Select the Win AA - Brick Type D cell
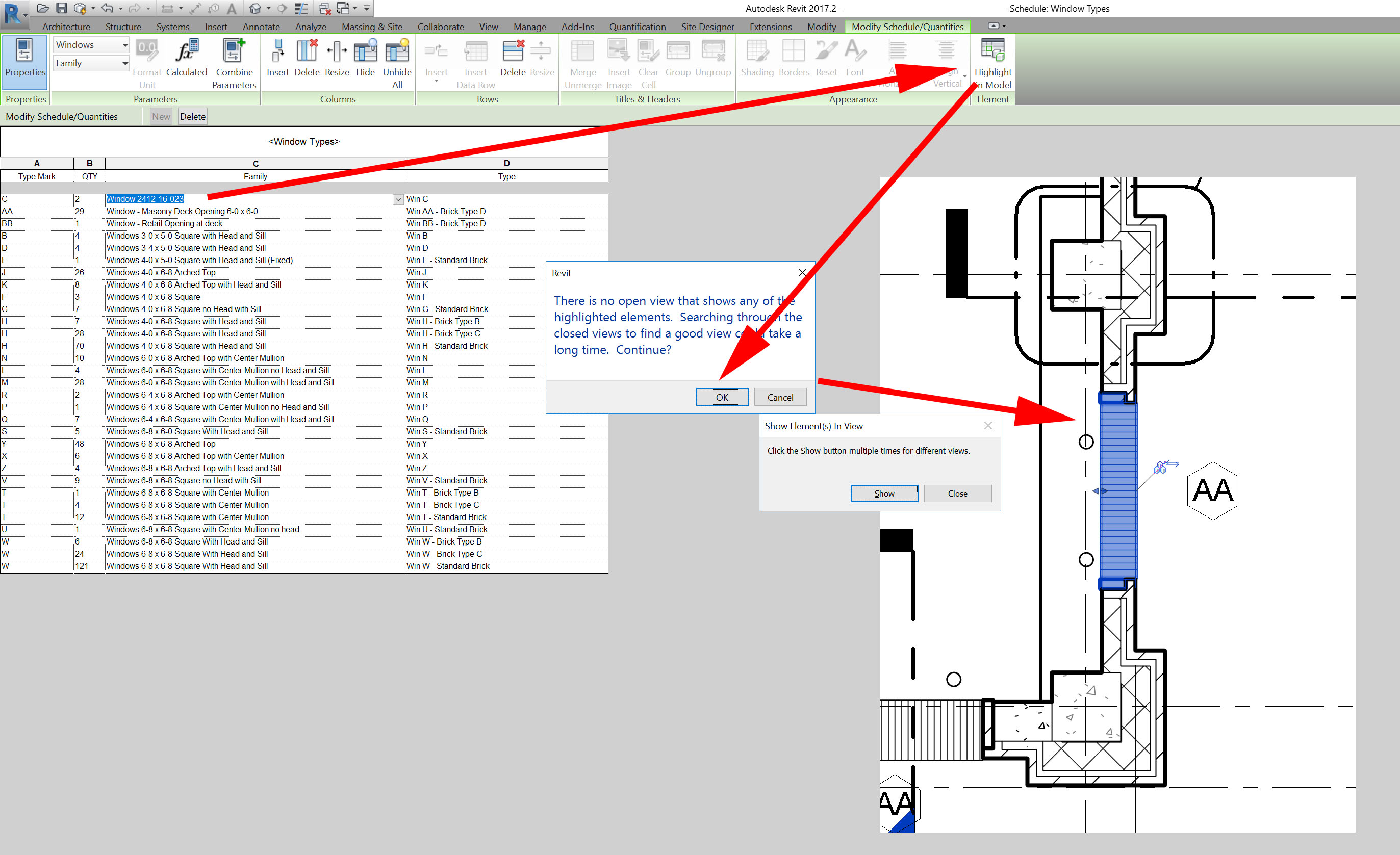 point(446,212)
